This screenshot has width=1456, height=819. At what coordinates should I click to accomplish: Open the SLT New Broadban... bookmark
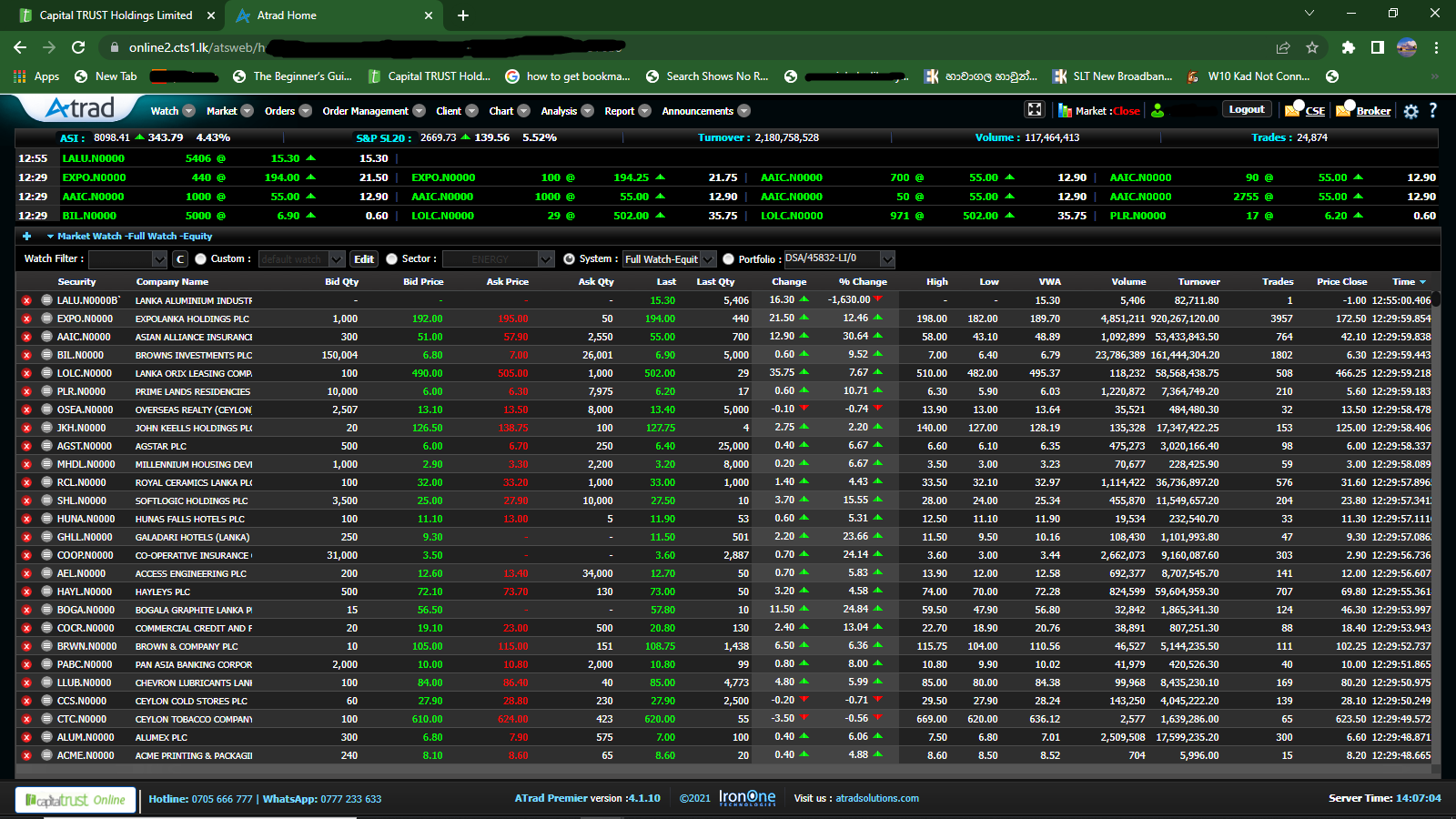coord(1112,76)
